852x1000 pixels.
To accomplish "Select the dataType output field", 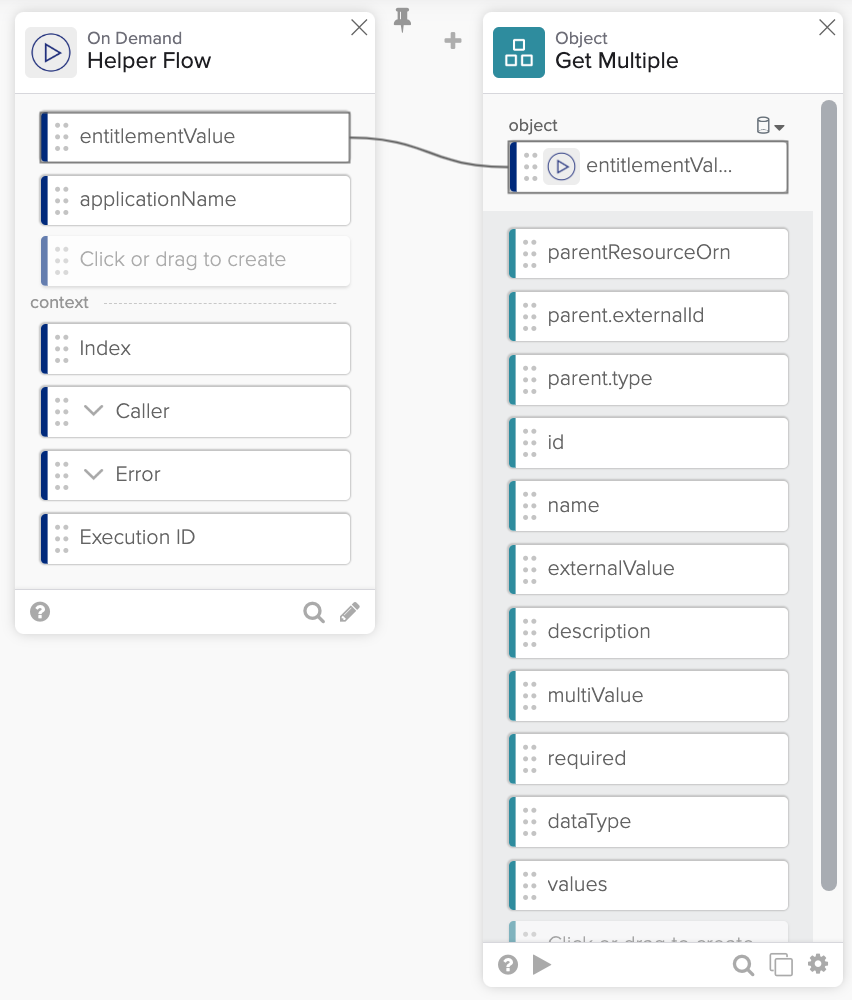I will (x=648, y=821).
